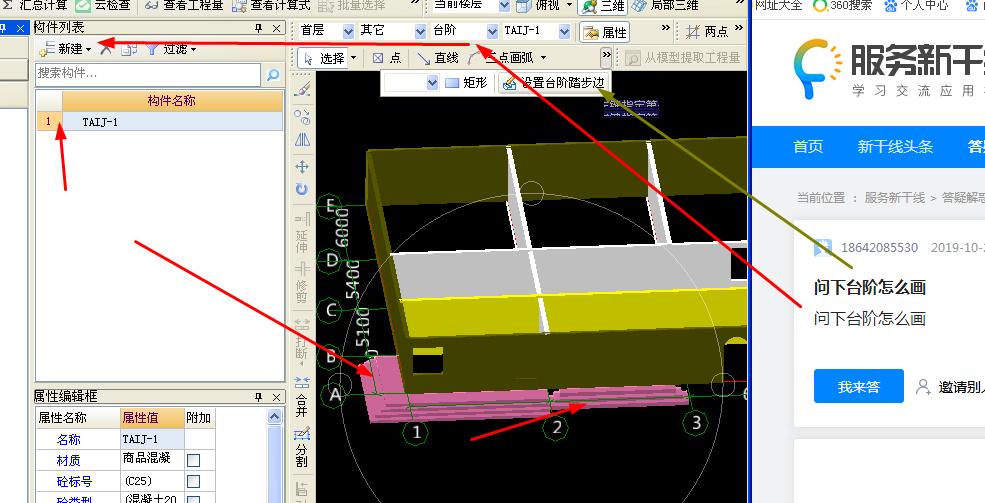
Task: Tick the 附加 checkbox for 砼标号
Action: click(193, 481)
